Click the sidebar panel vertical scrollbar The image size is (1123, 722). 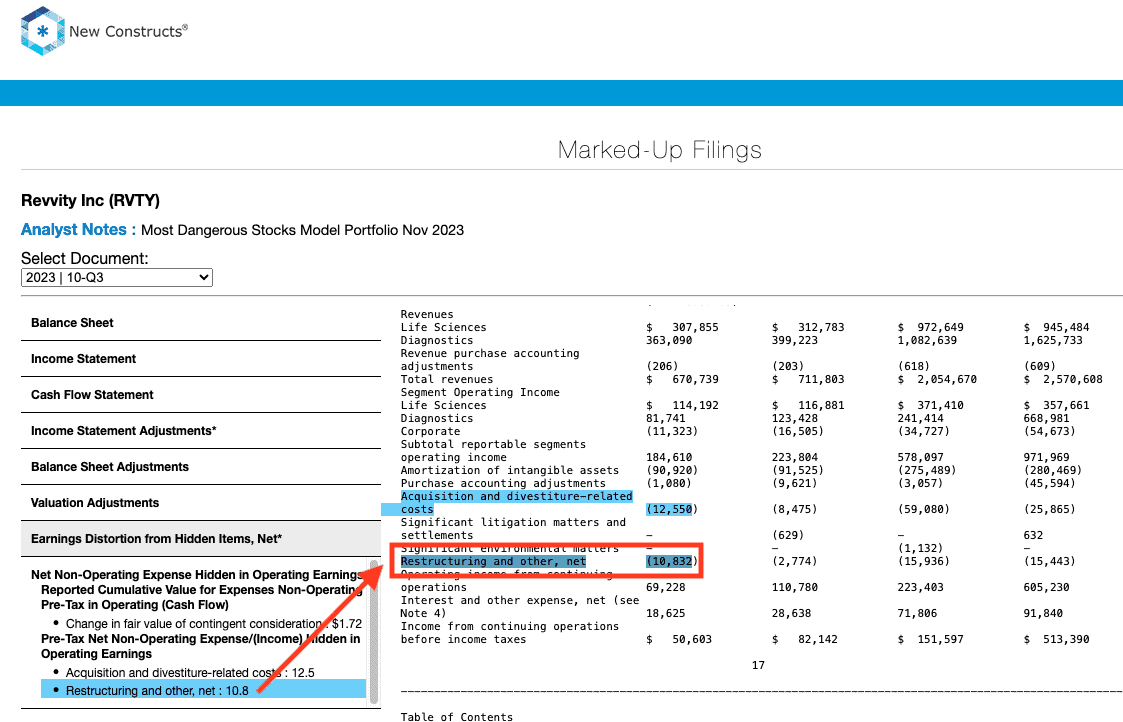pyautogui.click(x=374, y=630)
